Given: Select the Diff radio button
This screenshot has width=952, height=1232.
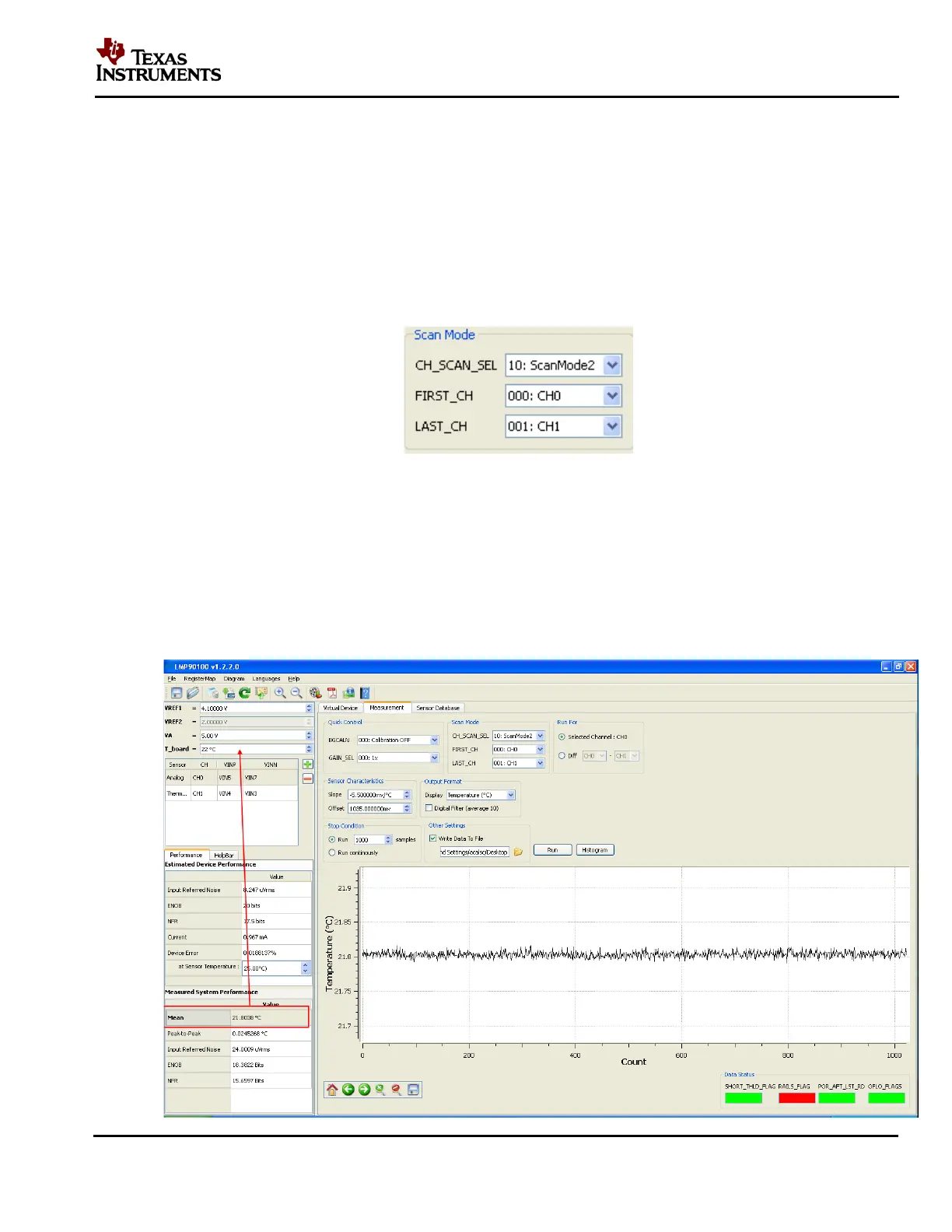Looking at the screenshot, I should tap(562, 755).
